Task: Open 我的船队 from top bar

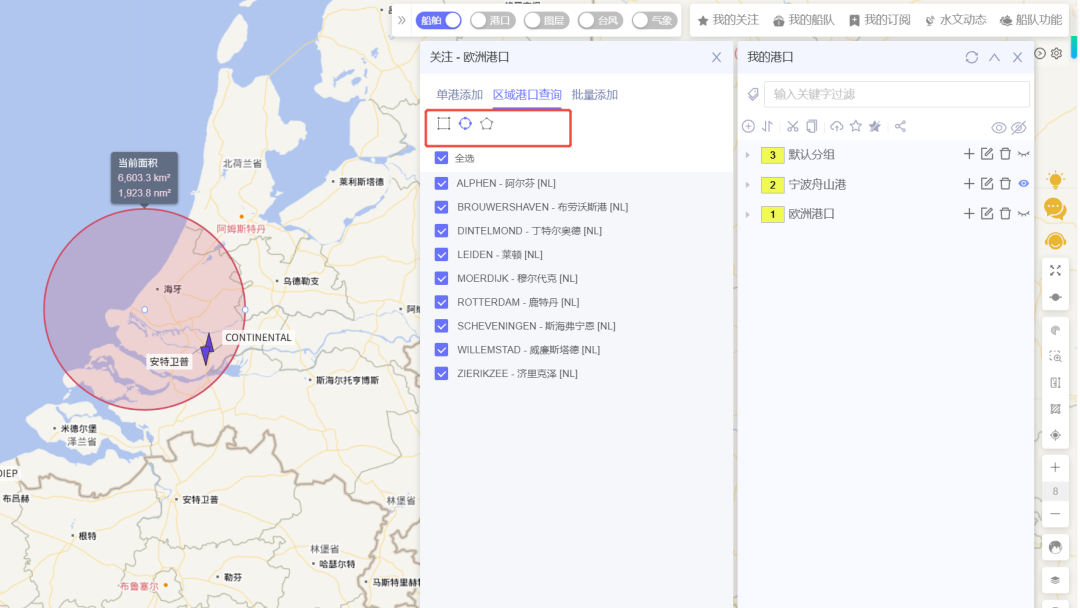Action: coord(804,20)
